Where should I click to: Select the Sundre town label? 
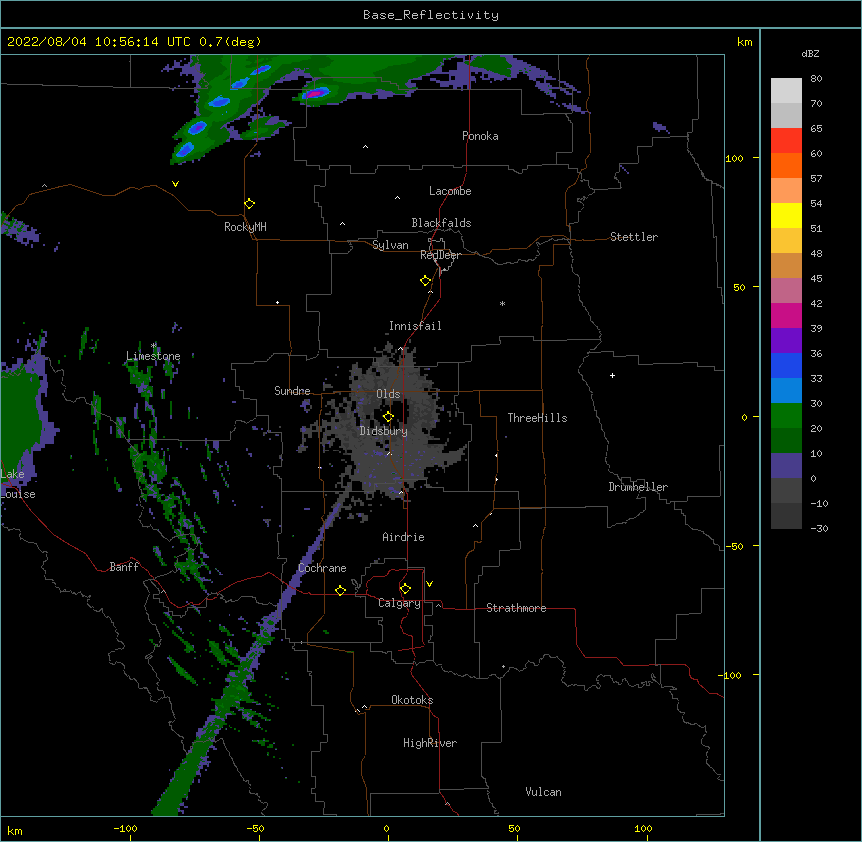(x=292, y=391)
